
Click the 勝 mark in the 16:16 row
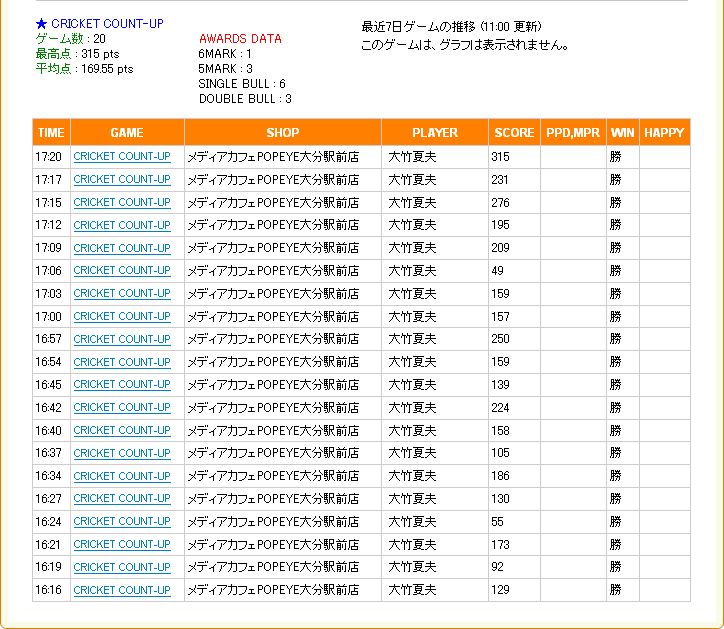(x=615, y=590)
